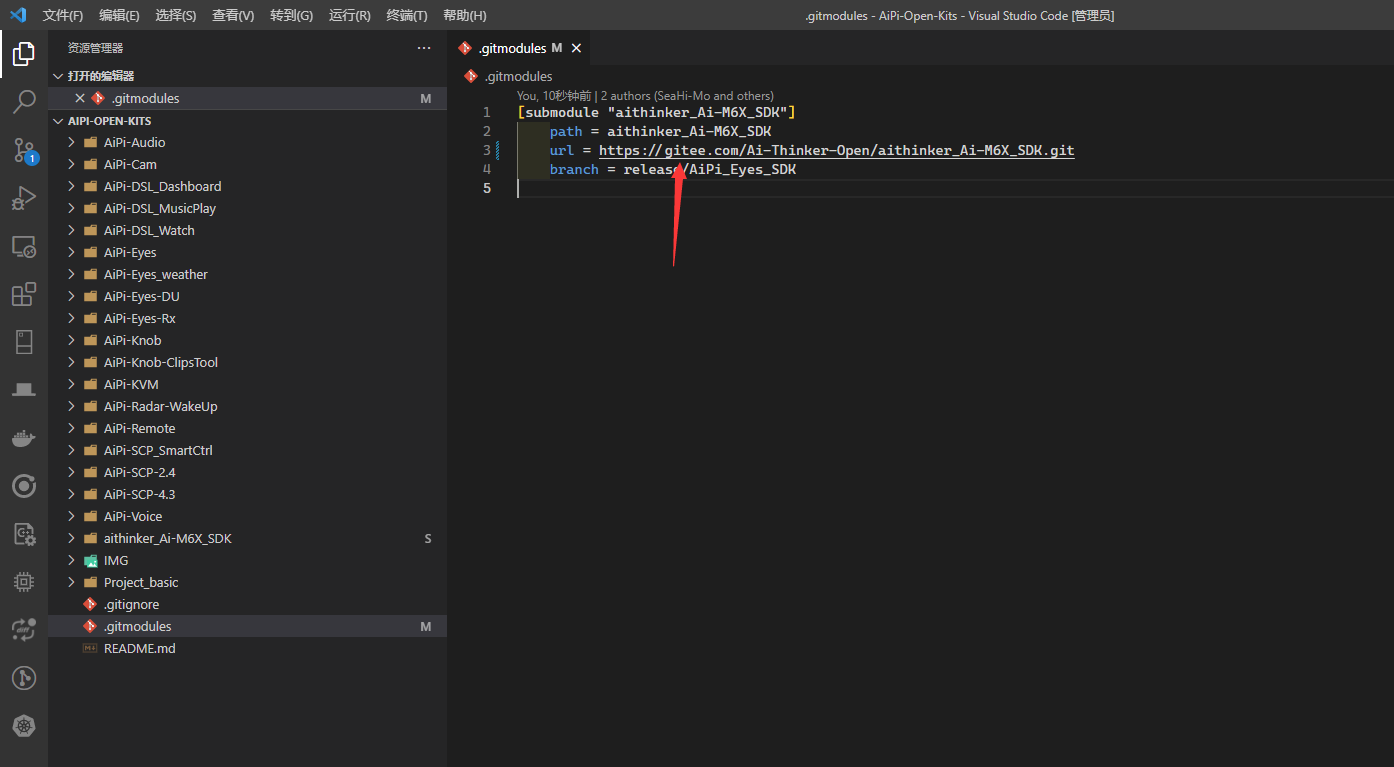
Task: Open the 查看(V) menu
Action: pos(233,15)
